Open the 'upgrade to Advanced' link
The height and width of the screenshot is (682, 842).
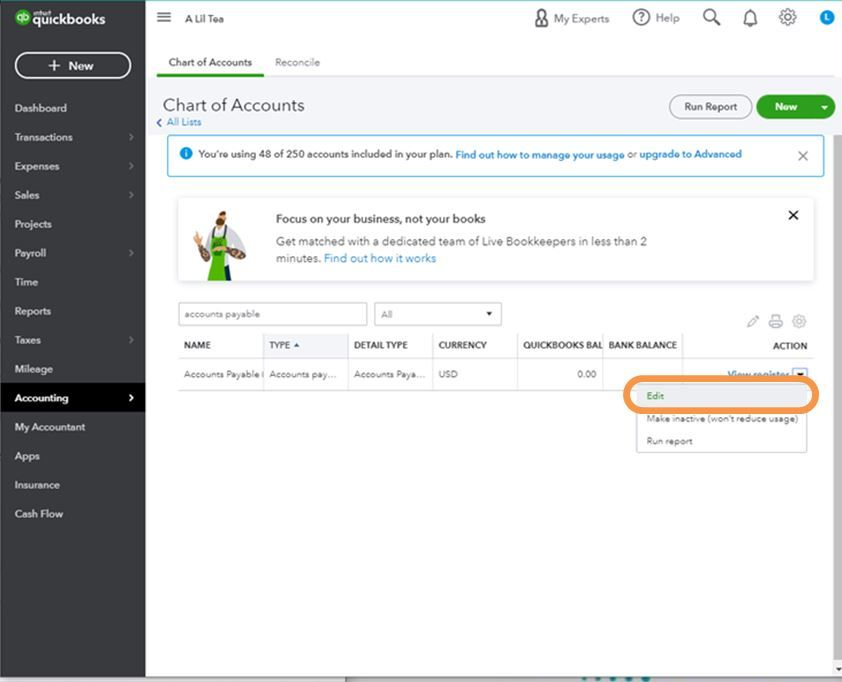pyautogui.click(x=690, y=154)
